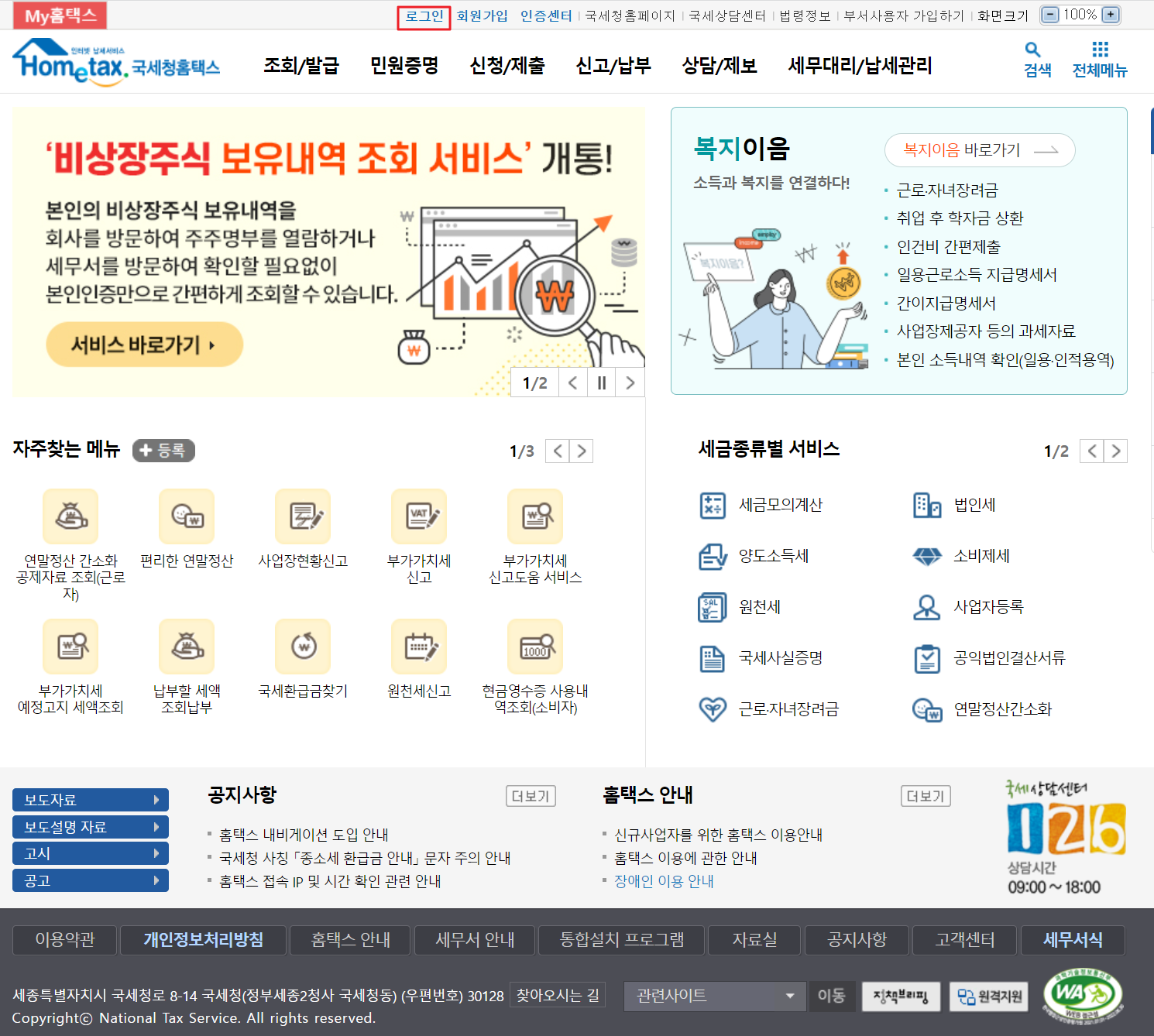Image resolution: width=1154 pixels, height=1036 pixels.
Task: Open 사업장현황신고 icon
Action: click(x=303, y=516)
